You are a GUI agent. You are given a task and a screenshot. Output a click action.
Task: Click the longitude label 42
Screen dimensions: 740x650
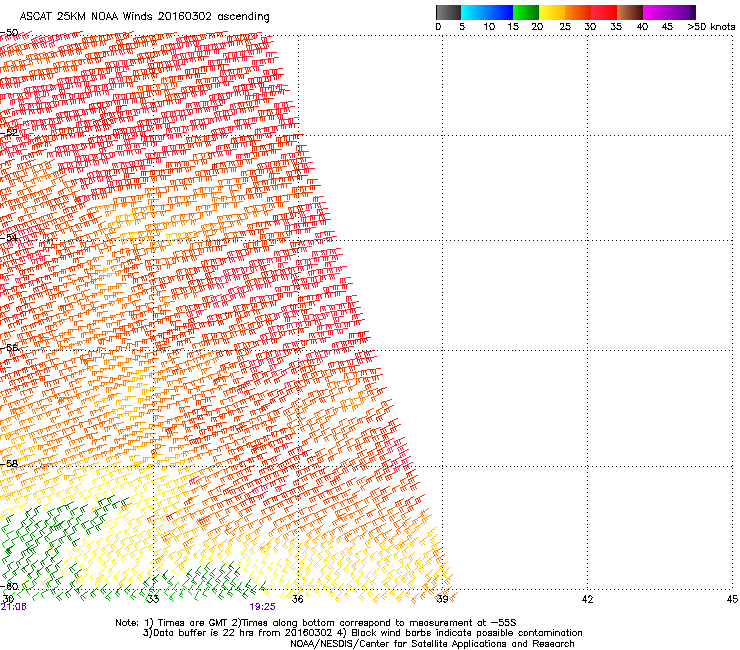tap(587, 599)
